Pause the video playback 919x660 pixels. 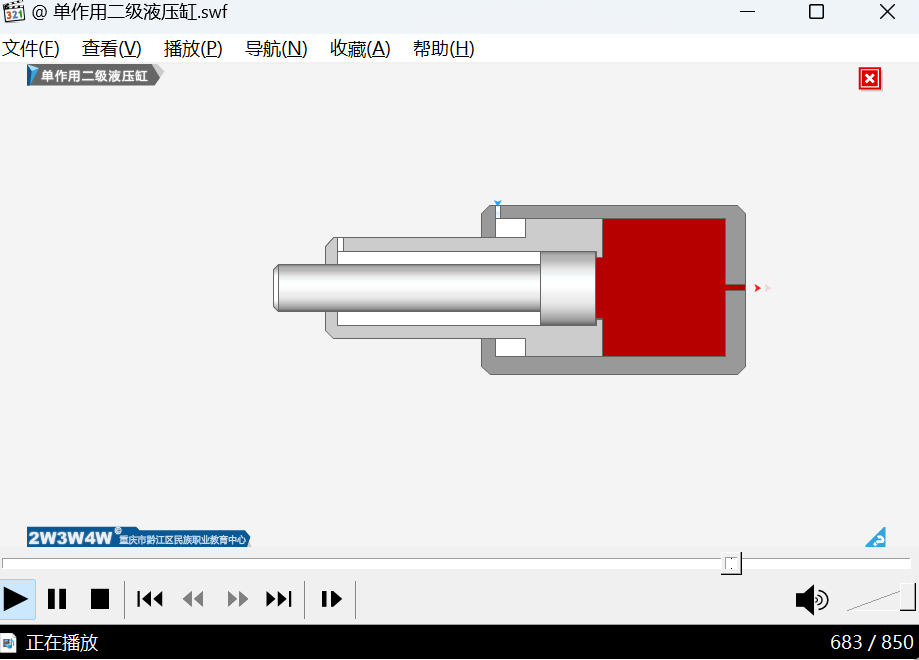pos(58,599)
